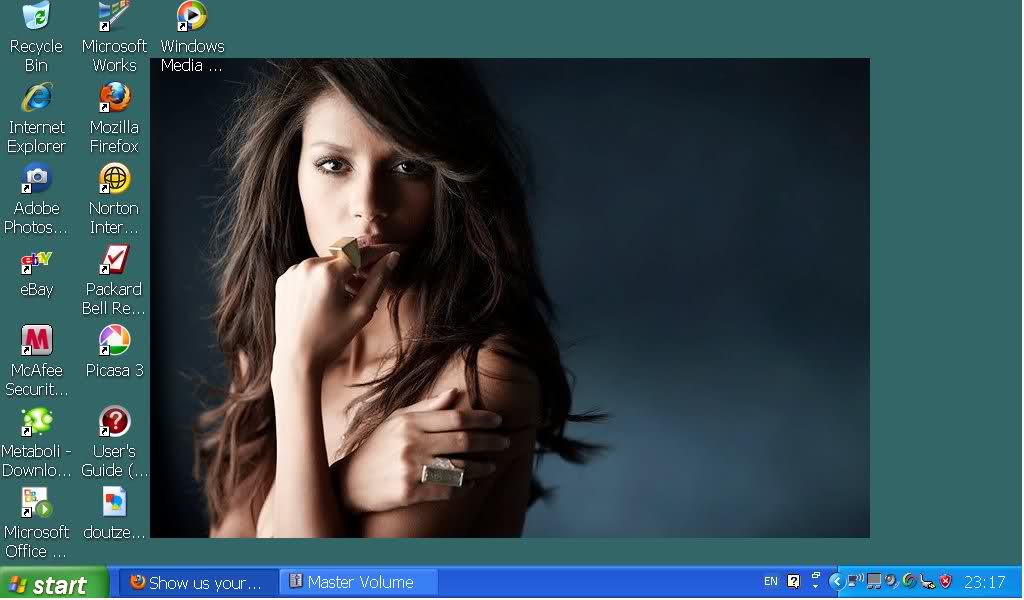This screenshot has height=600, width=1024.
Task: Click the Norton Internet Security shortcut
Action: point(114,179)
